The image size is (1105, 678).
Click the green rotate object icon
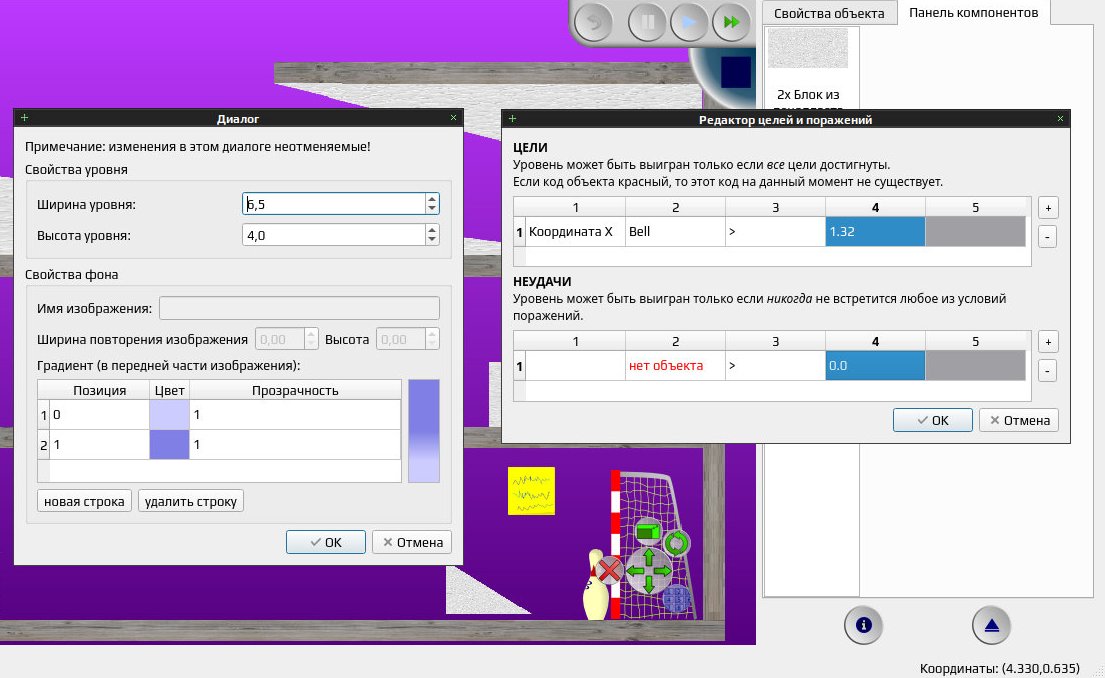tap(677, 543)
